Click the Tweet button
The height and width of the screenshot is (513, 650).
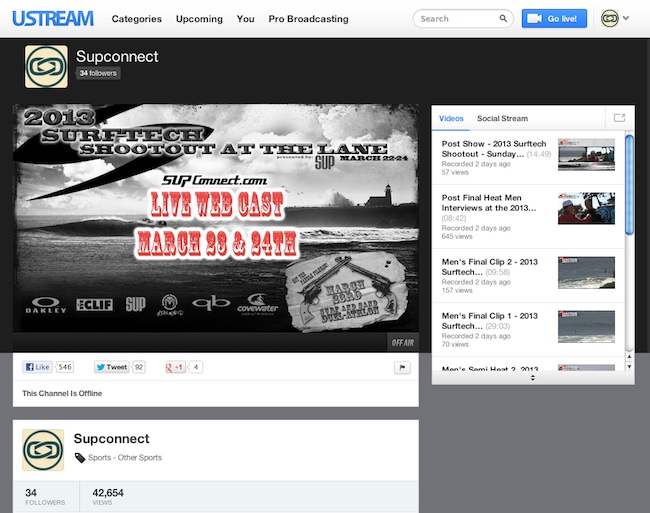[x=112, y=367]
